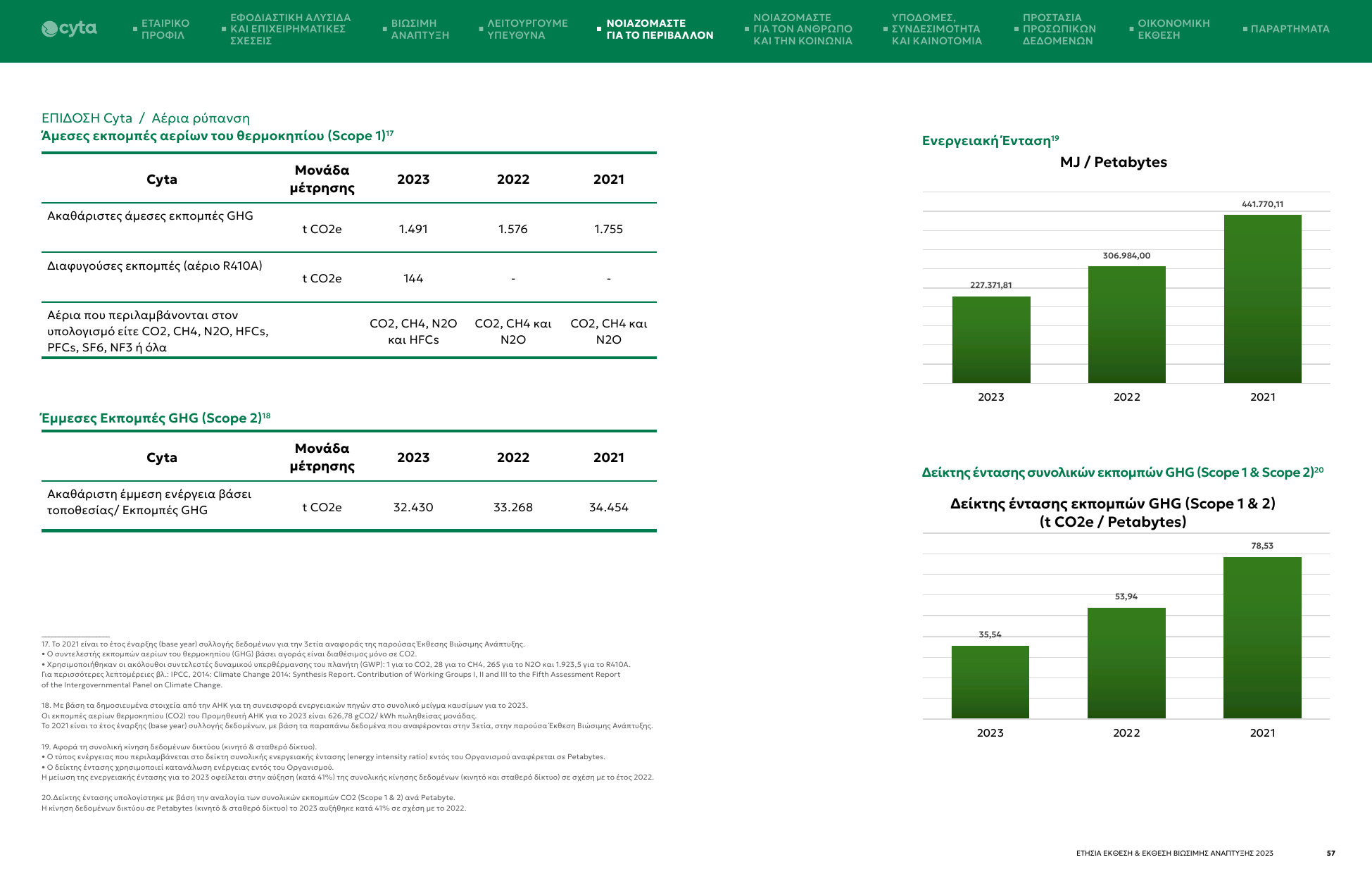
Task: Select the 1.755 value for 2021
Action: (x=608, y=229)
